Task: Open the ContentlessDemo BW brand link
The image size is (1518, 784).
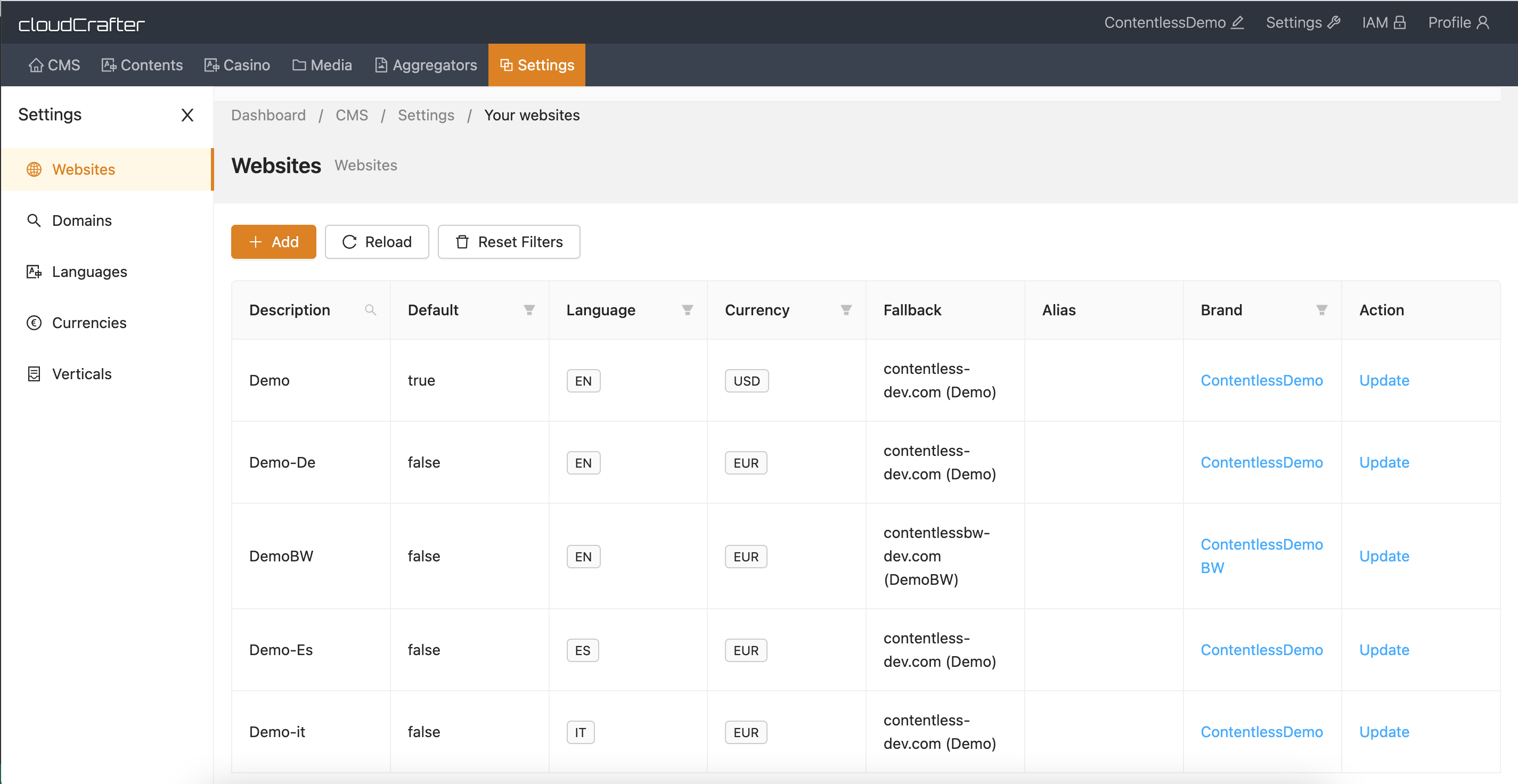Action: coord(1262,556)
